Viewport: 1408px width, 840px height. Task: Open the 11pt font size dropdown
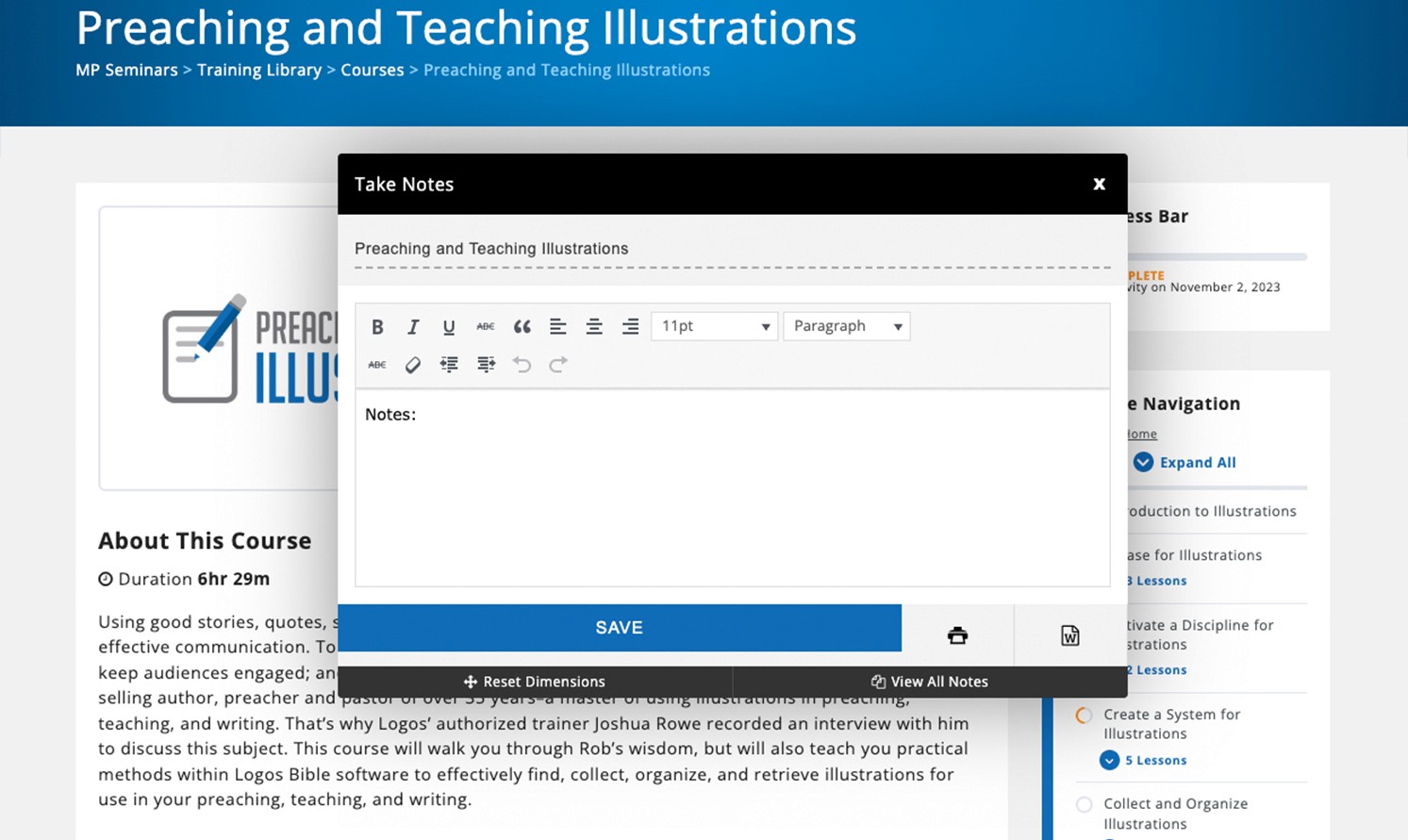[x=715, y=326]
